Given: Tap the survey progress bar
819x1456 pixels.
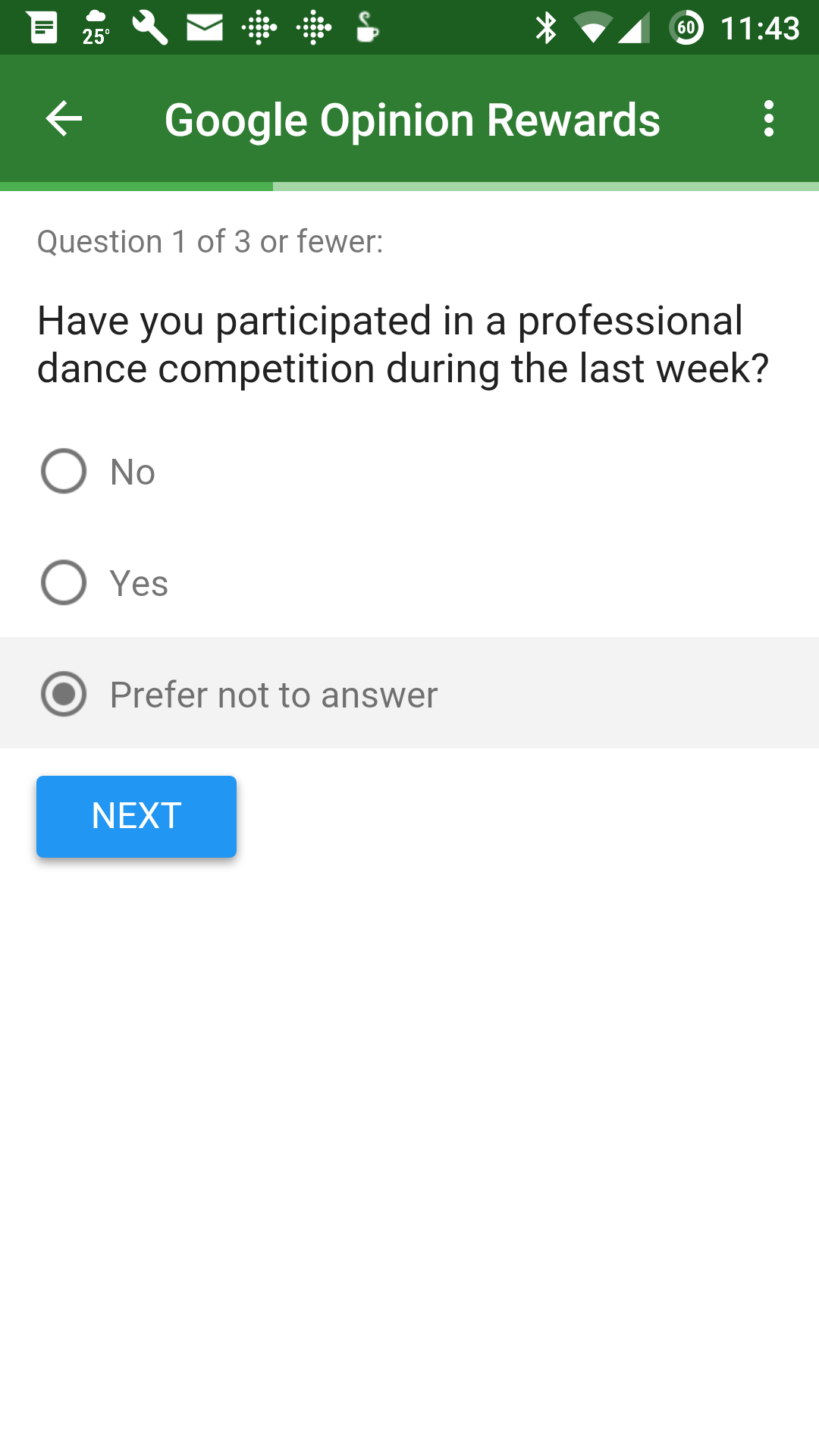Looking at the screenshot, I should coord(409,187).
